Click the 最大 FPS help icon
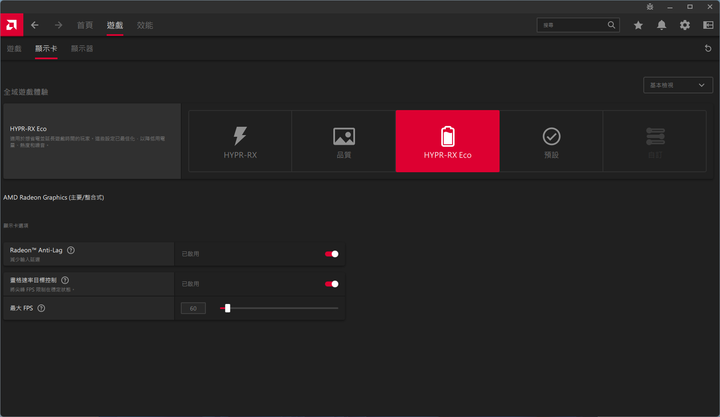Screen dimensions: 720x417 point(41,308)
